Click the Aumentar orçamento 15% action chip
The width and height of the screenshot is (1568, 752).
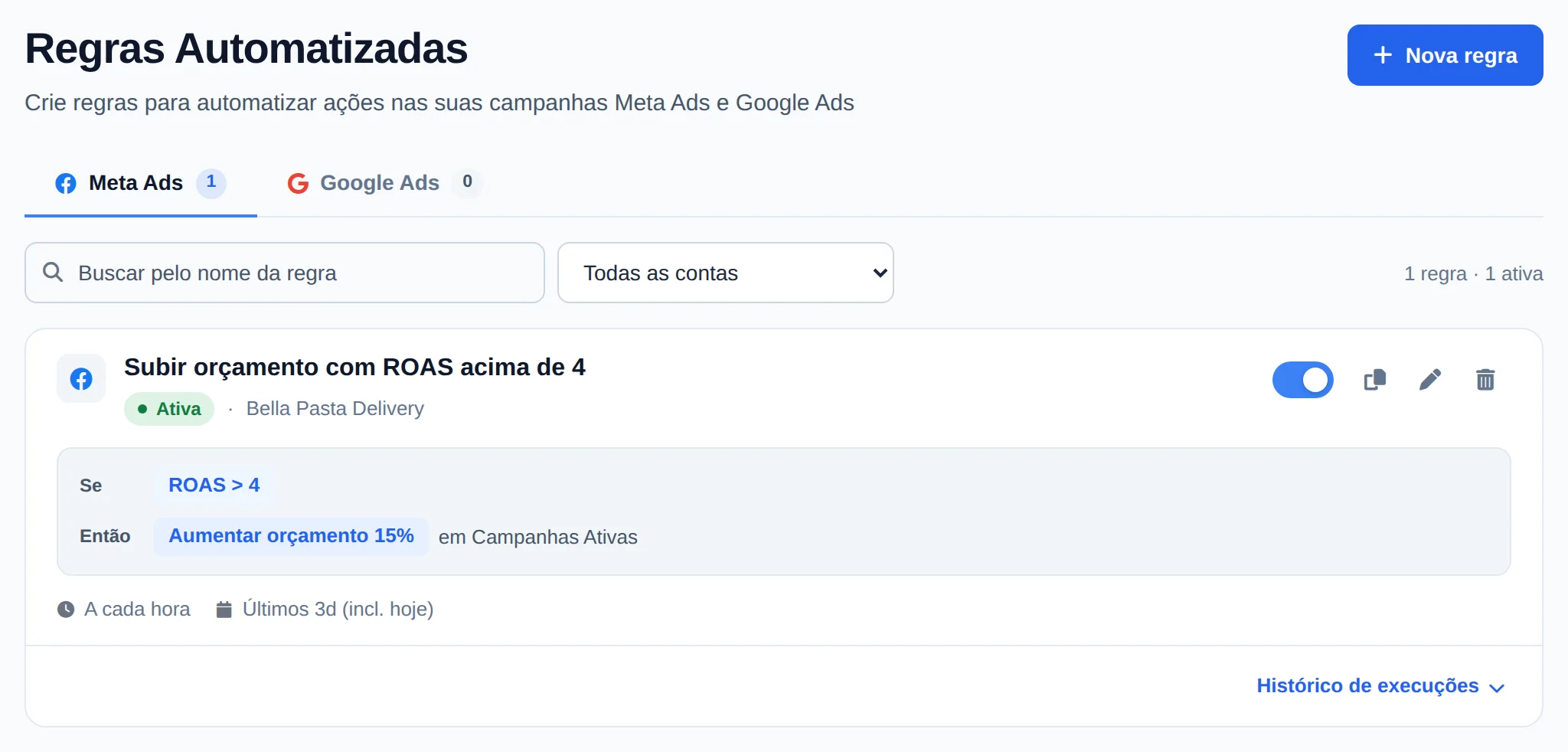coord(291,536)
